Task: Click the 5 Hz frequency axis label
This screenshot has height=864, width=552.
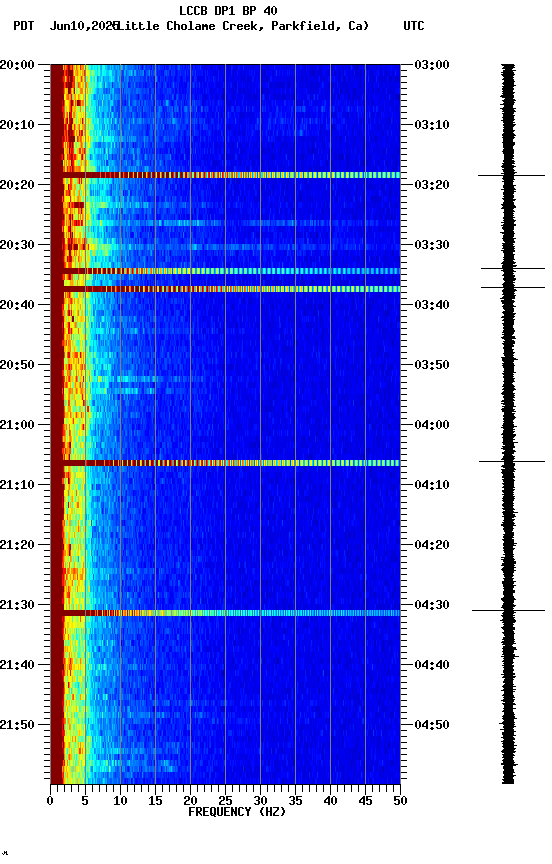Action: (85, 801)
